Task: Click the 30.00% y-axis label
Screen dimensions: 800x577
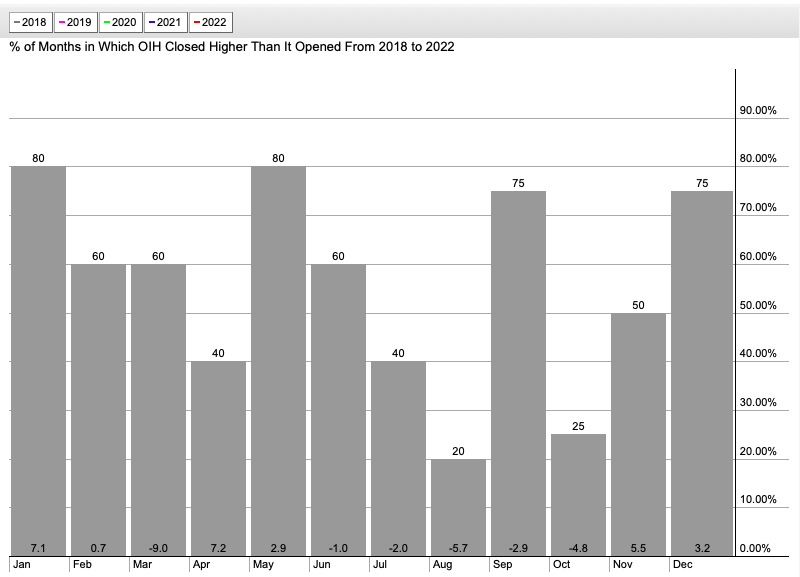Action: (758, 402)
